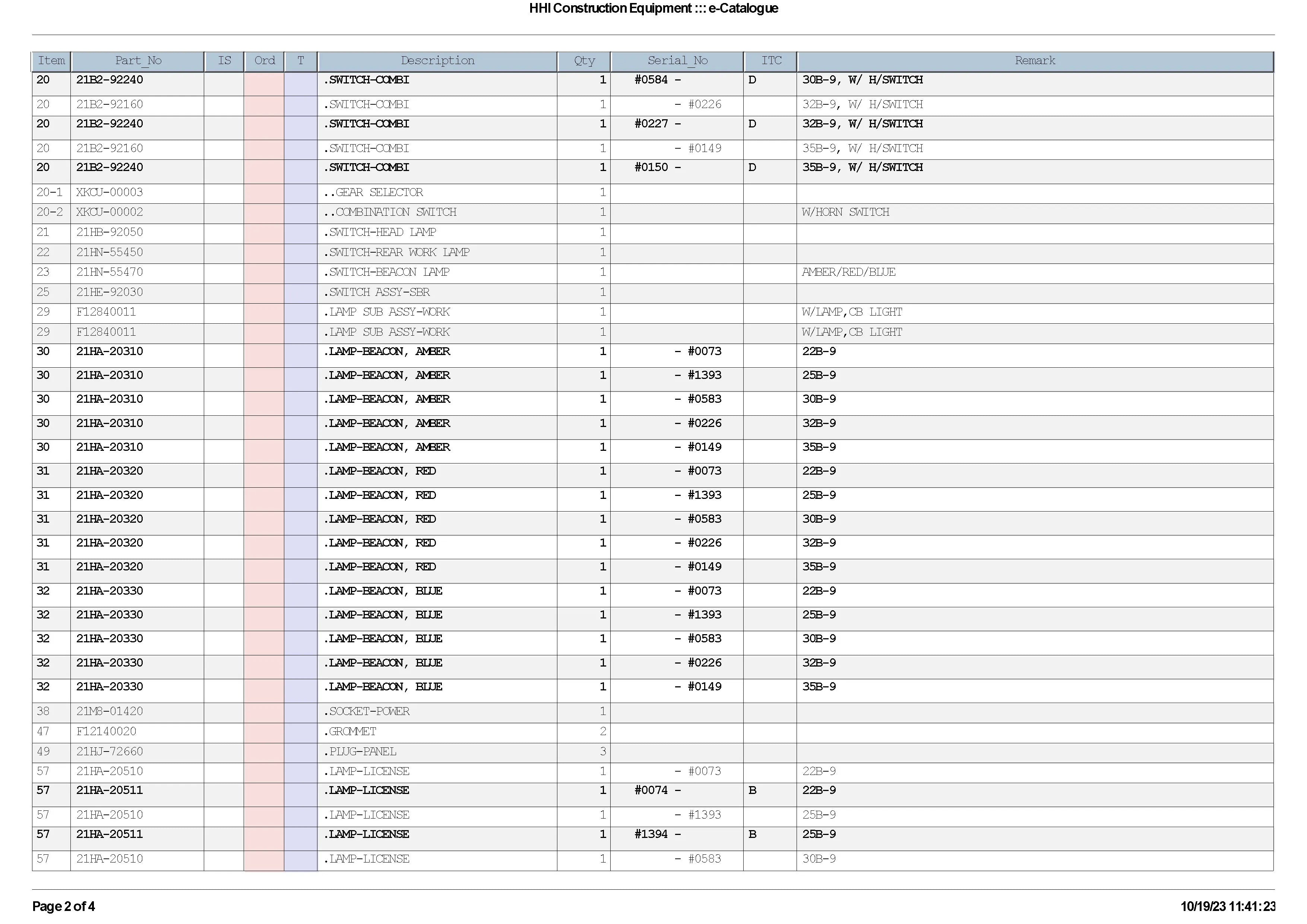
Task: Click the Ord column header
Action: click(264, 61)
